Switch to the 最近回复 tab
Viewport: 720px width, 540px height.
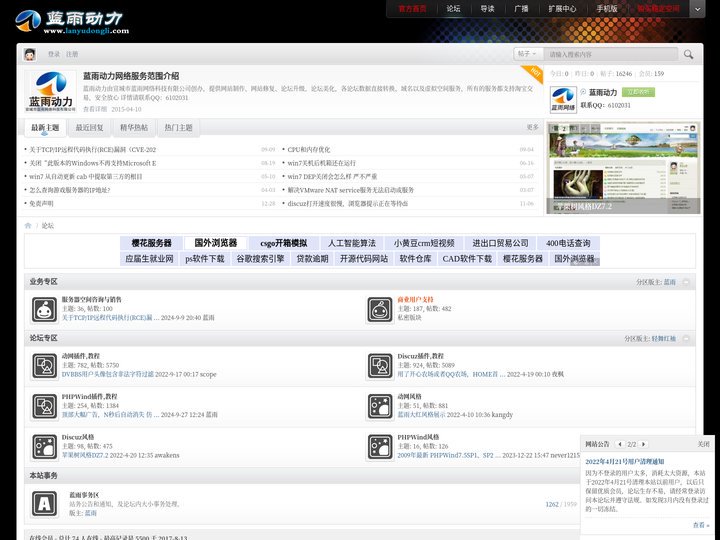point(90,128)
